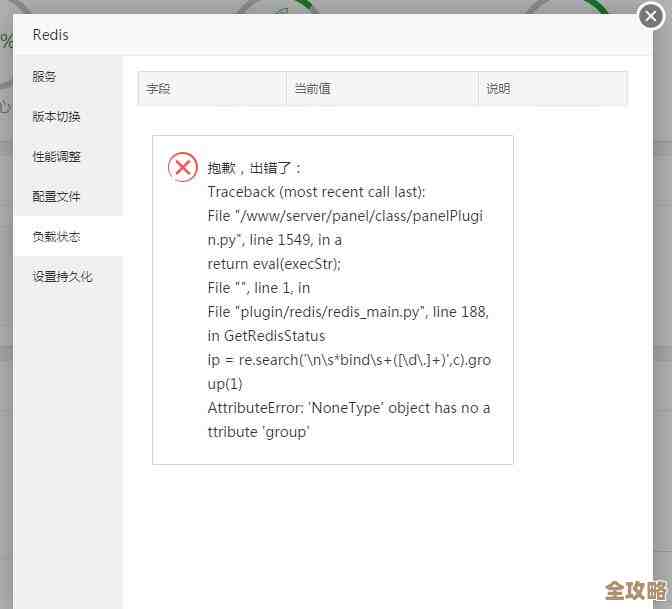Close the Redis dialog with the X button
The height and width of the screenshot is (609, 672).
(x=651, y=16)
